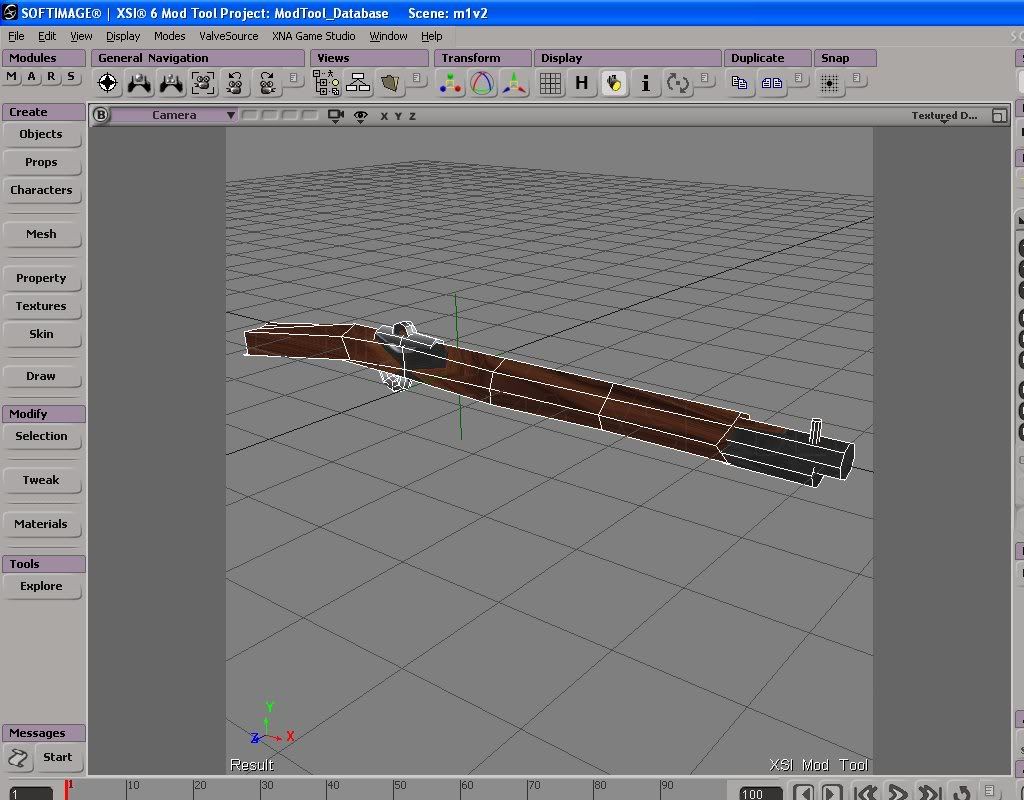1024x800 pixels.
Task: Toggle the viewport B letter button
Action: tap(101, 115)
